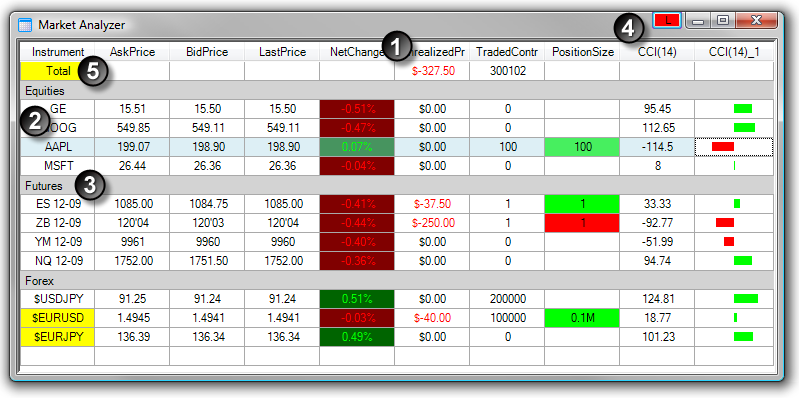The image size is (799, 398).
Task: Click $EURJPY's last price 136.34
Action: coord(282,337)
